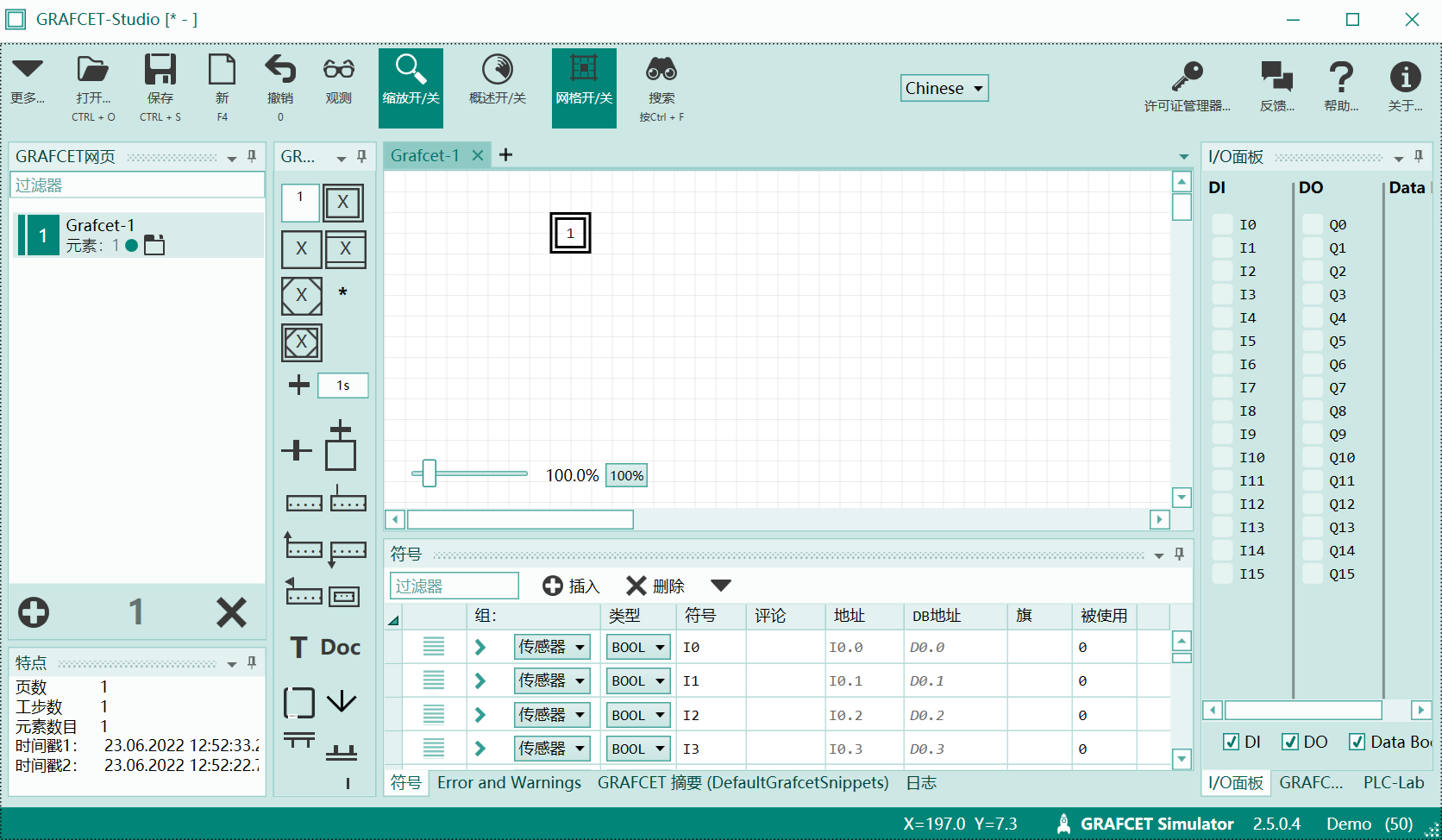Open the triangle menu next to 删除
1442x840 pixels.
(721, 586)
